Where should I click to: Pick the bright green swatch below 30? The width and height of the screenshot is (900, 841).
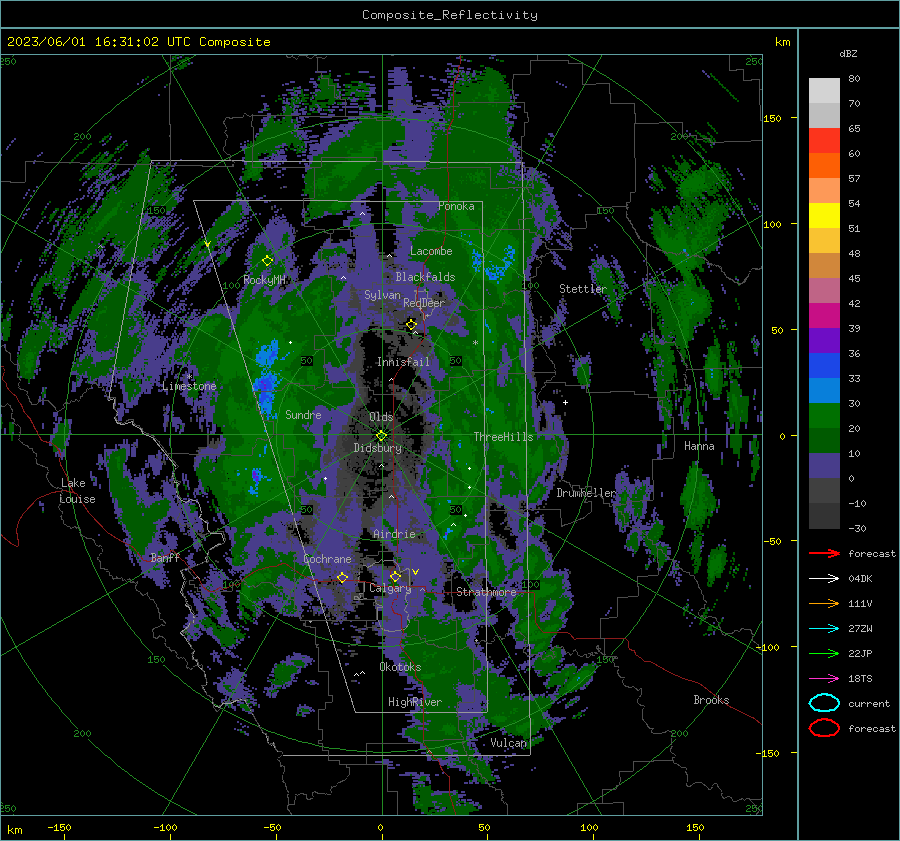(x=824, y=416)
